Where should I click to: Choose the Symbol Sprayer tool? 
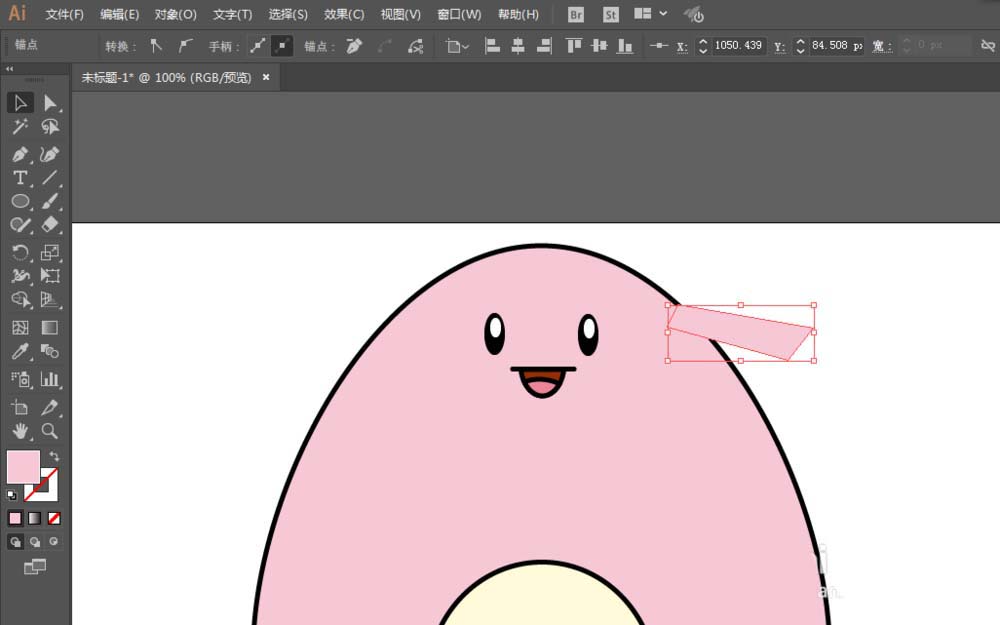click(x=20, y=379)
